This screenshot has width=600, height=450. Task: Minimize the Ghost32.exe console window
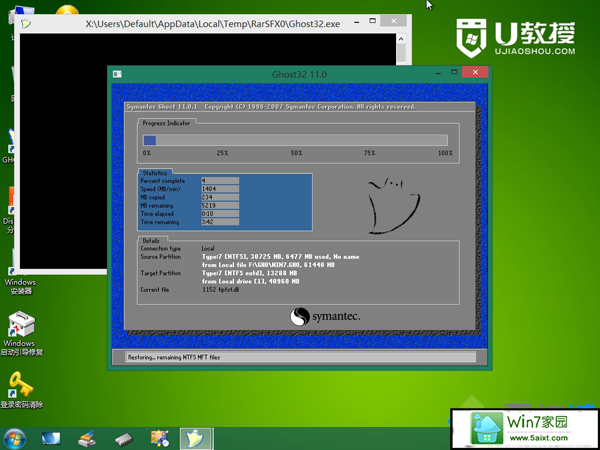tap(357, 23)
